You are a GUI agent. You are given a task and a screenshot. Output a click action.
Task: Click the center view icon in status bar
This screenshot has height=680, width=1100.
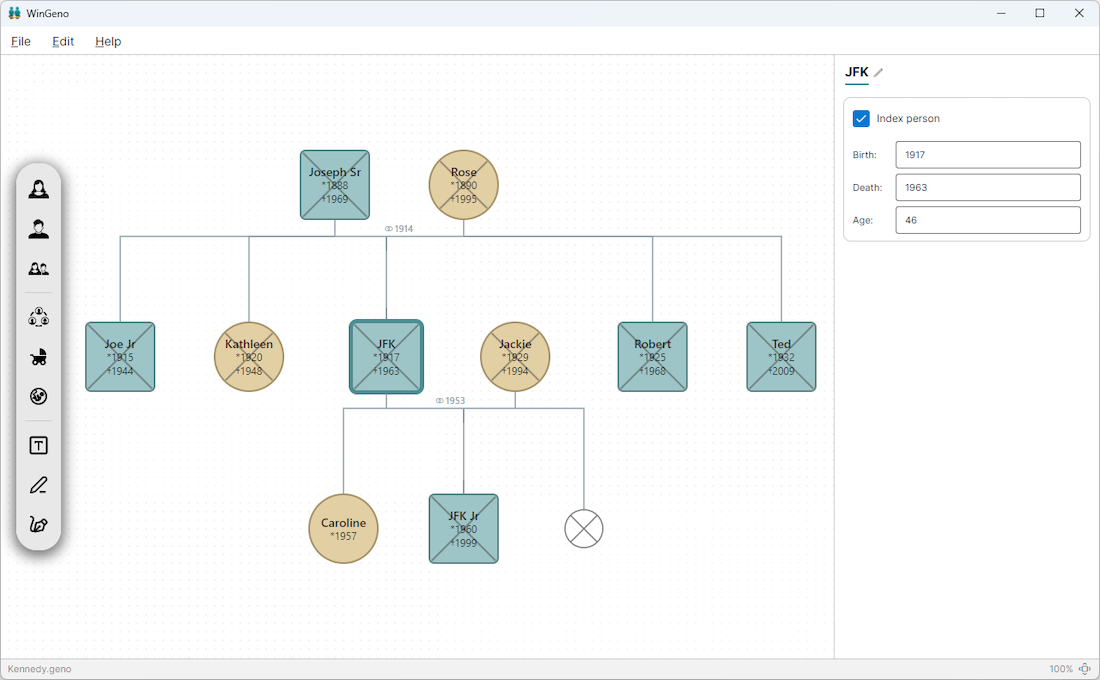[1085, 669]
